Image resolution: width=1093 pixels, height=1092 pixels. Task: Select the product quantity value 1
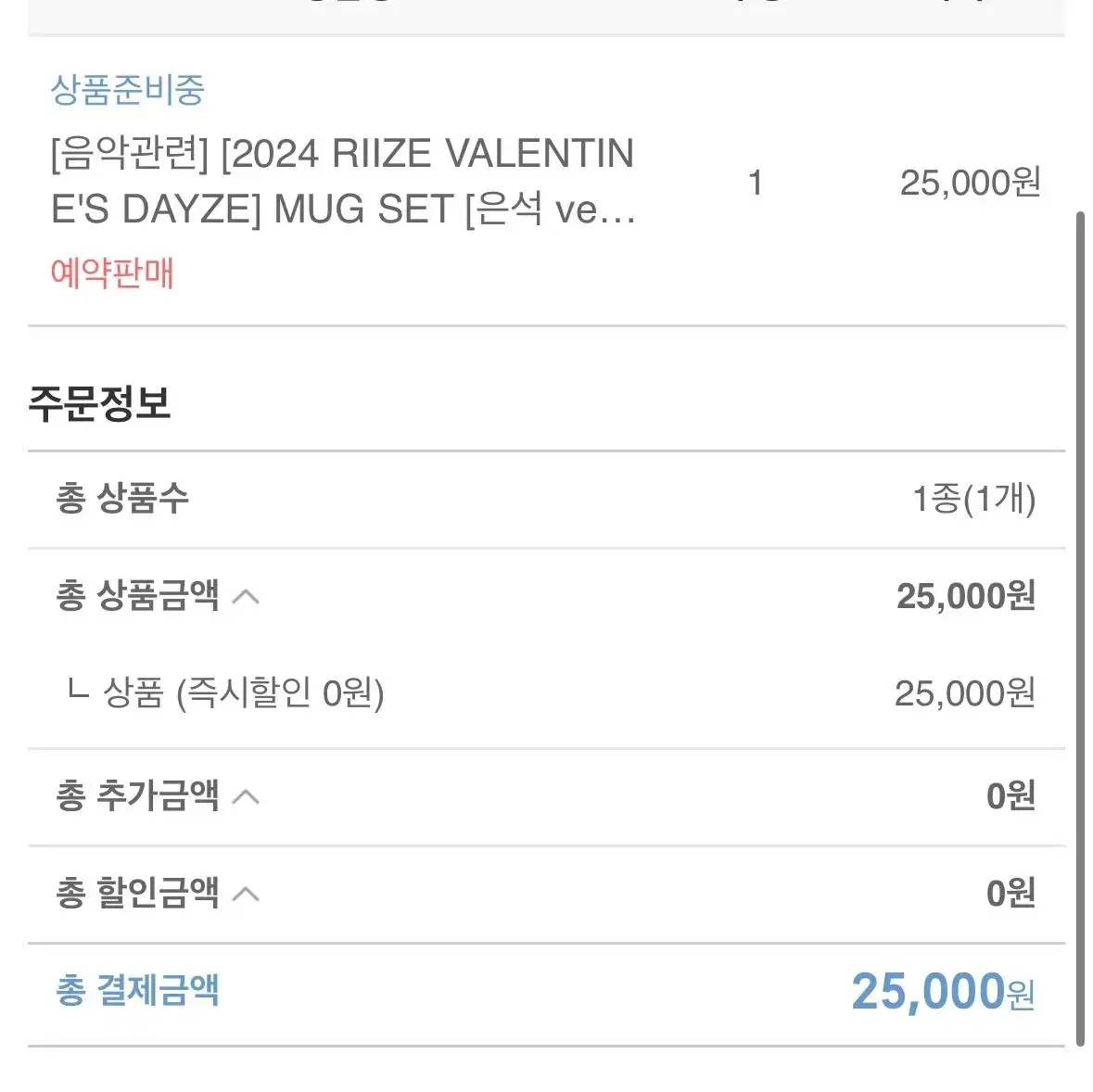[755, 184]
